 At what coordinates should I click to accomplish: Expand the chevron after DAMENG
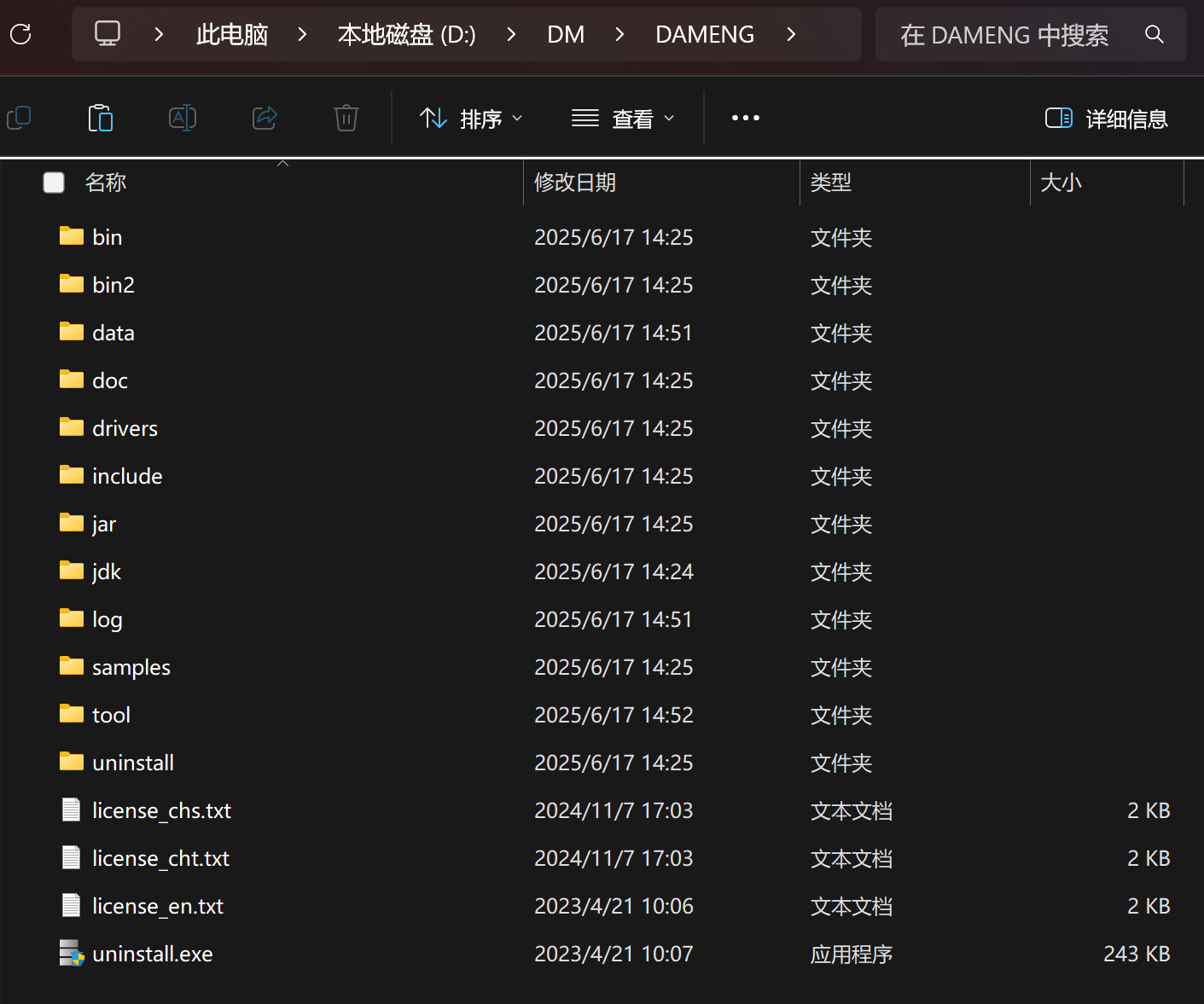click(791, 34)
